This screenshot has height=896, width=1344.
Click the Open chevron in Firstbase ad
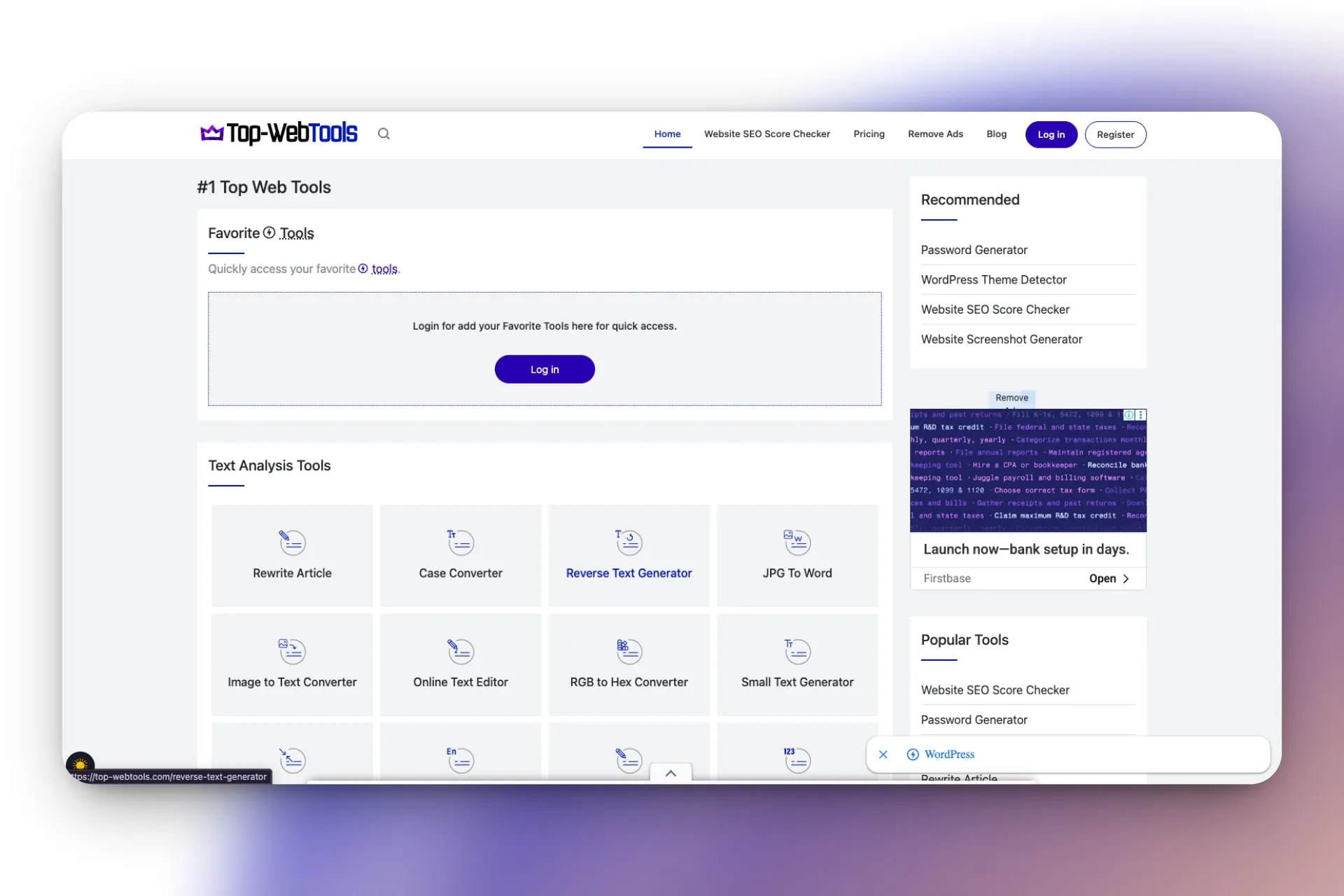(x=1126, y=578)
